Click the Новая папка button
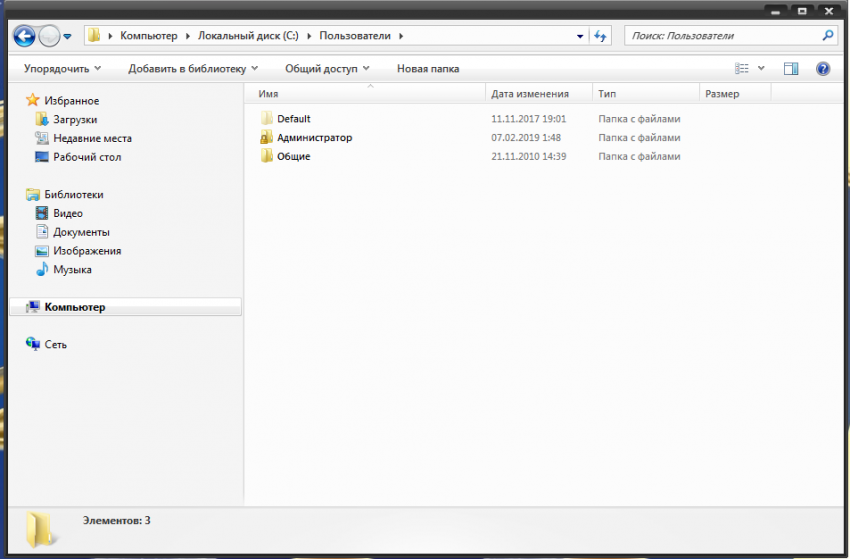The image size is (850, 559). [x=428, y=69]
